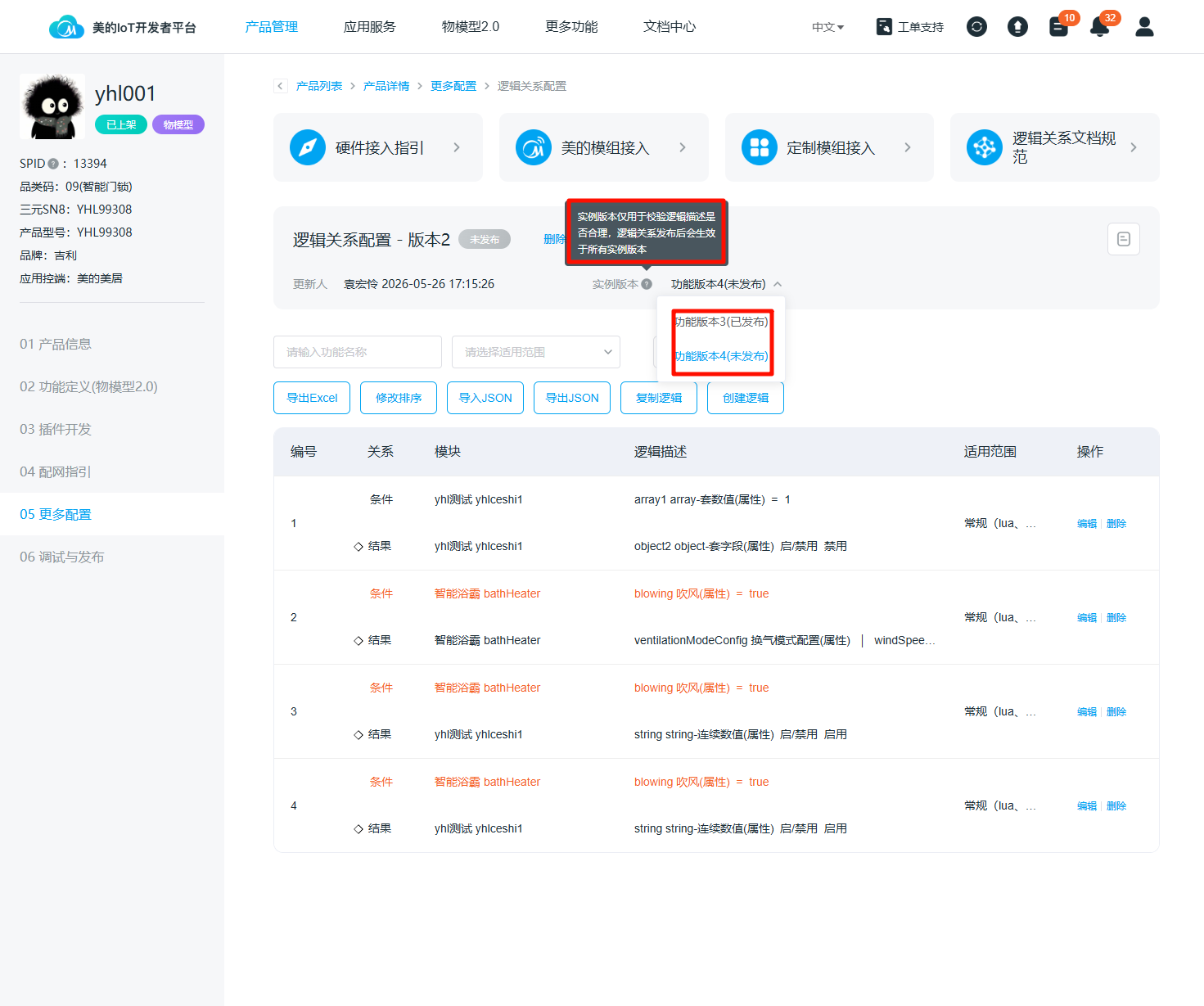Click the yhl001 product avatar image
1204x1006 pixels.
pyautogui.click(x=52, y=106)
